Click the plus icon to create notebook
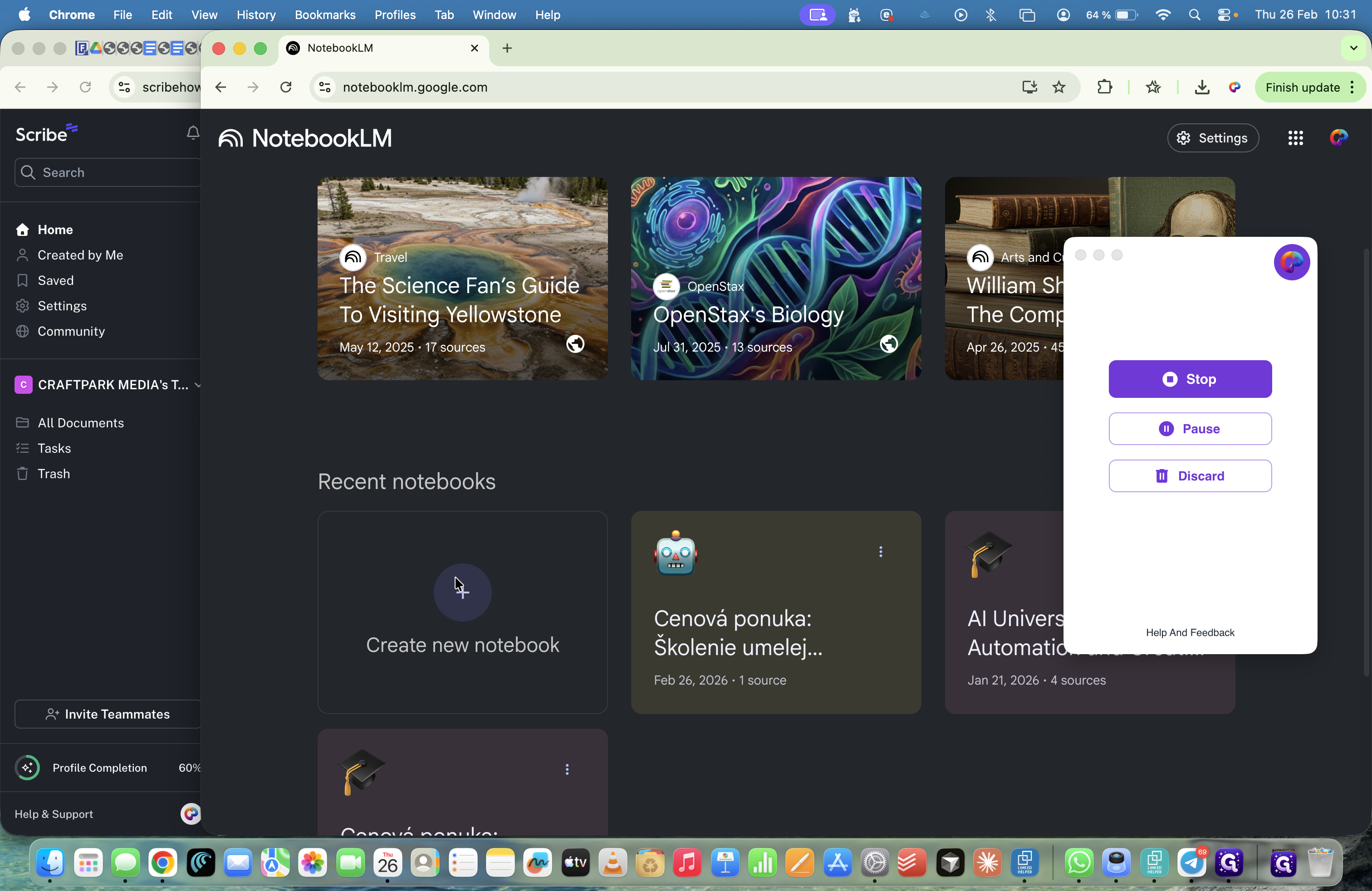The width and height of the screenshot is (1372, 891). pyautogui.click(x=462, y=592)
